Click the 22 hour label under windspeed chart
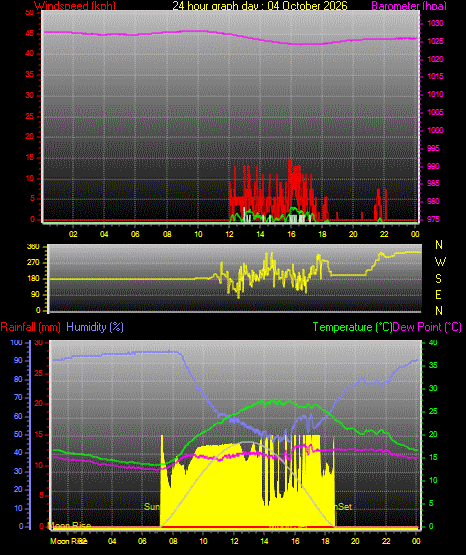The height and width of the screenshot is (555, 466). coord(384,234)
